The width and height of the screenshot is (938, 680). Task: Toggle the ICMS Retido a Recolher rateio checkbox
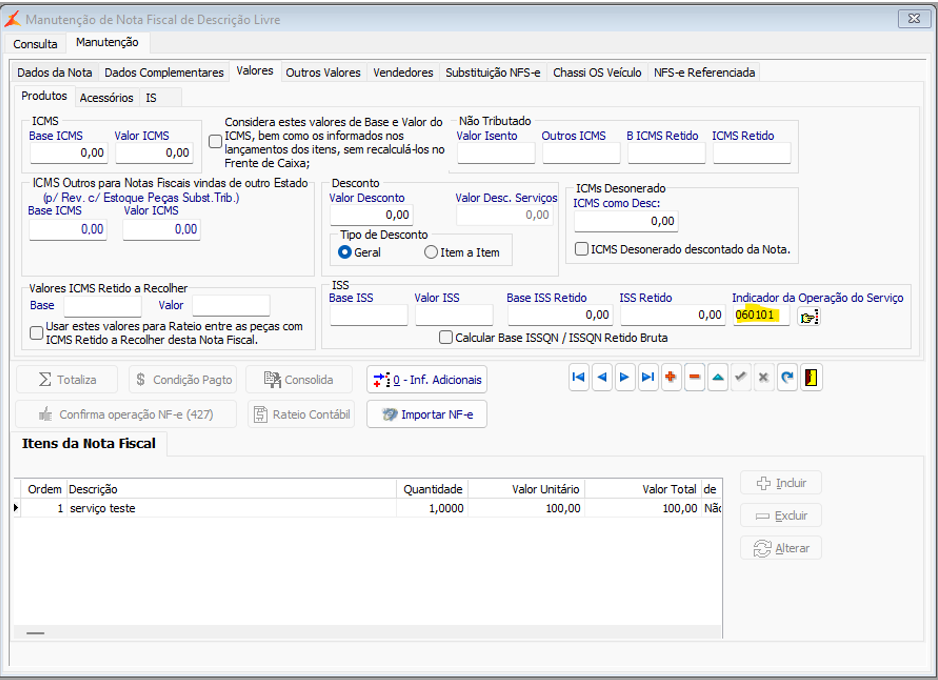point(37,333)
